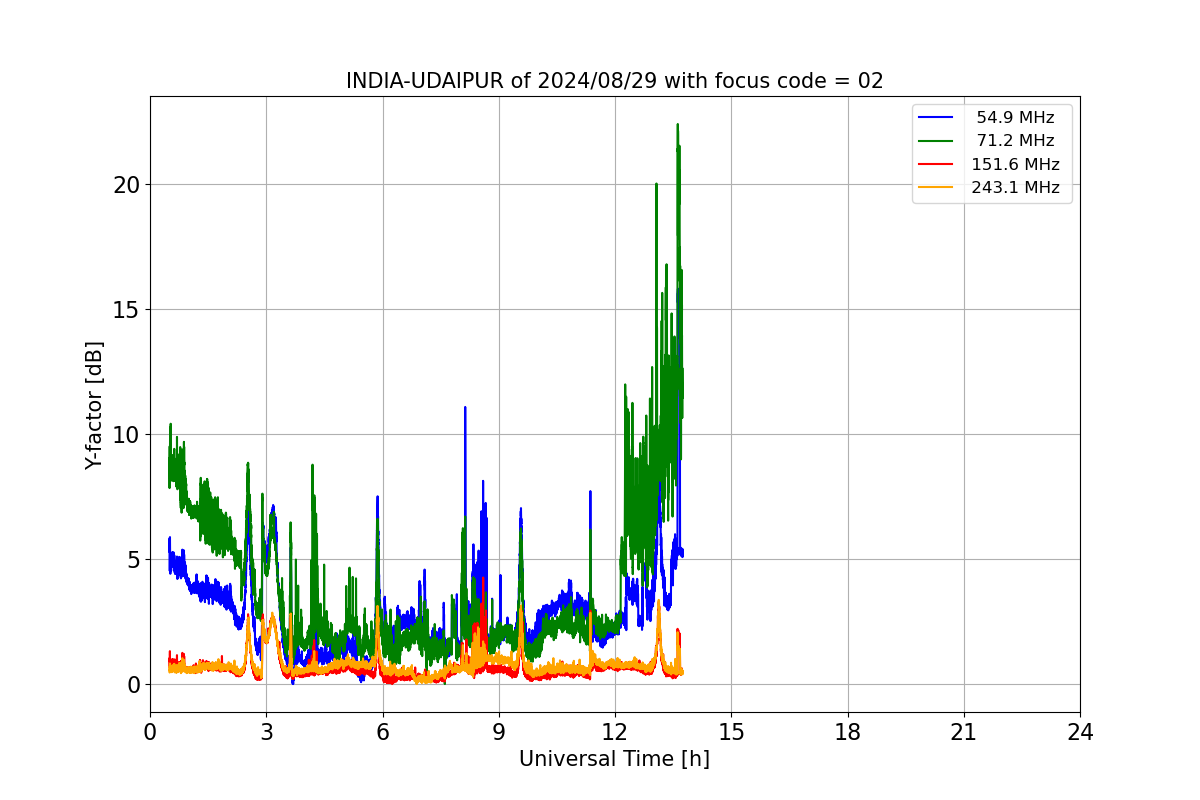Click the green line sample in legend
The width and height of the screenshot is (1200, 800).
[937, 141]
